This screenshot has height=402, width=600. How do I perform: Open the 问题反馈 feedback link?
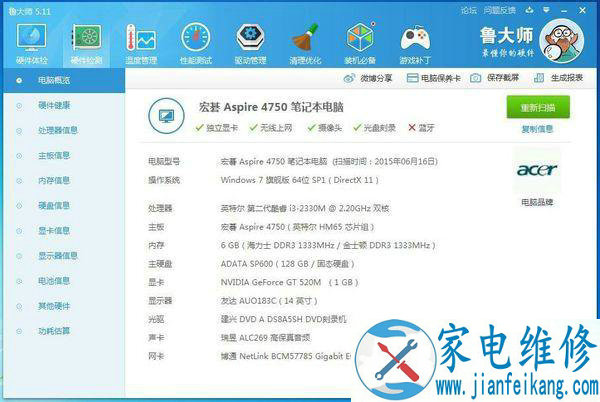[x=499, y=10]
